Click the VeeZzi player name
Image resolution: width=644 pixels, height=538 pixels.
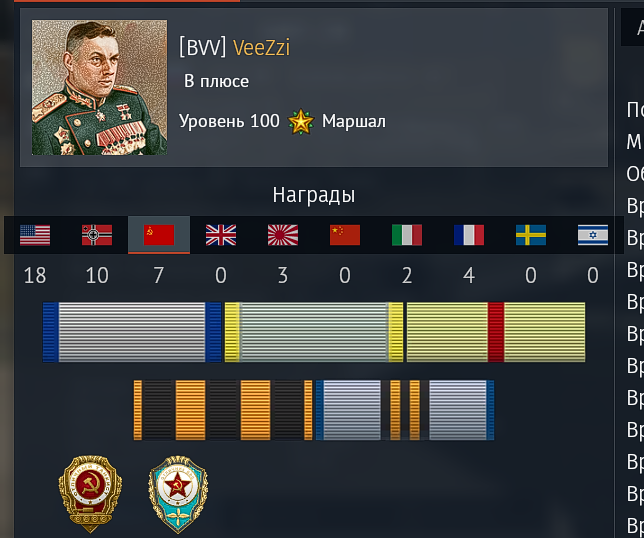pyautogui.click(x=261, y=48)
